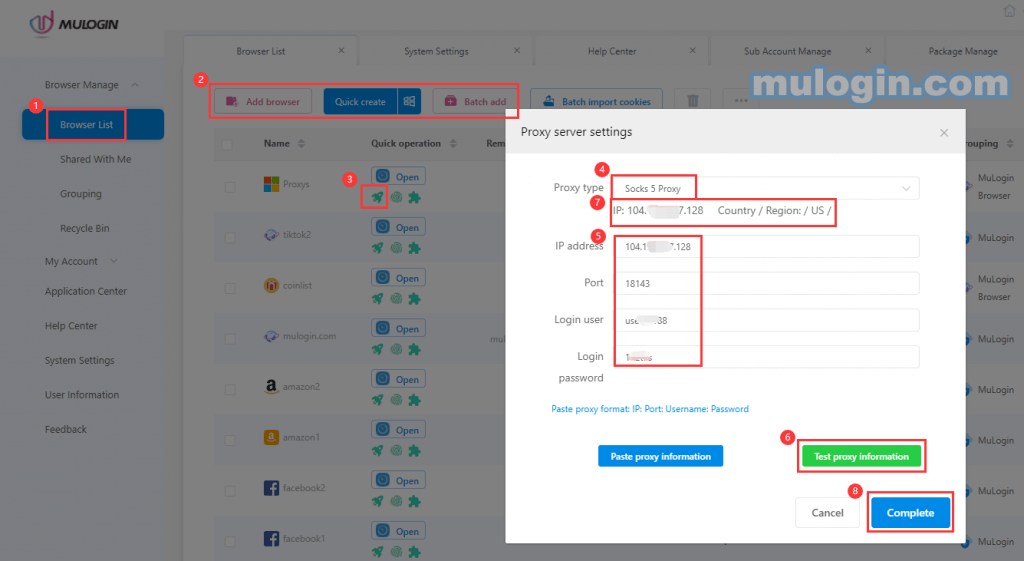Tick the checkbox for the Proxys profile

pos(230,185)
